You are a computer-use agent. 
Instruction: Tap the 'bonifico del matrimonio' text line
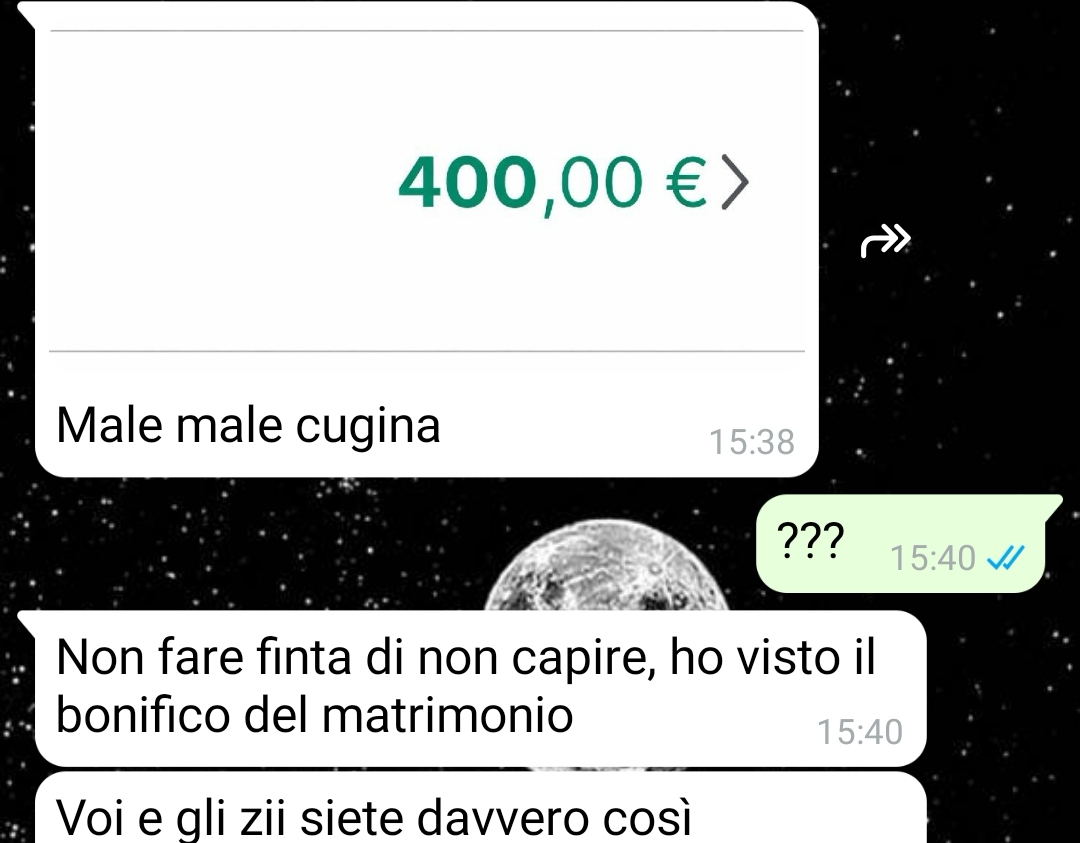[314, 716]
